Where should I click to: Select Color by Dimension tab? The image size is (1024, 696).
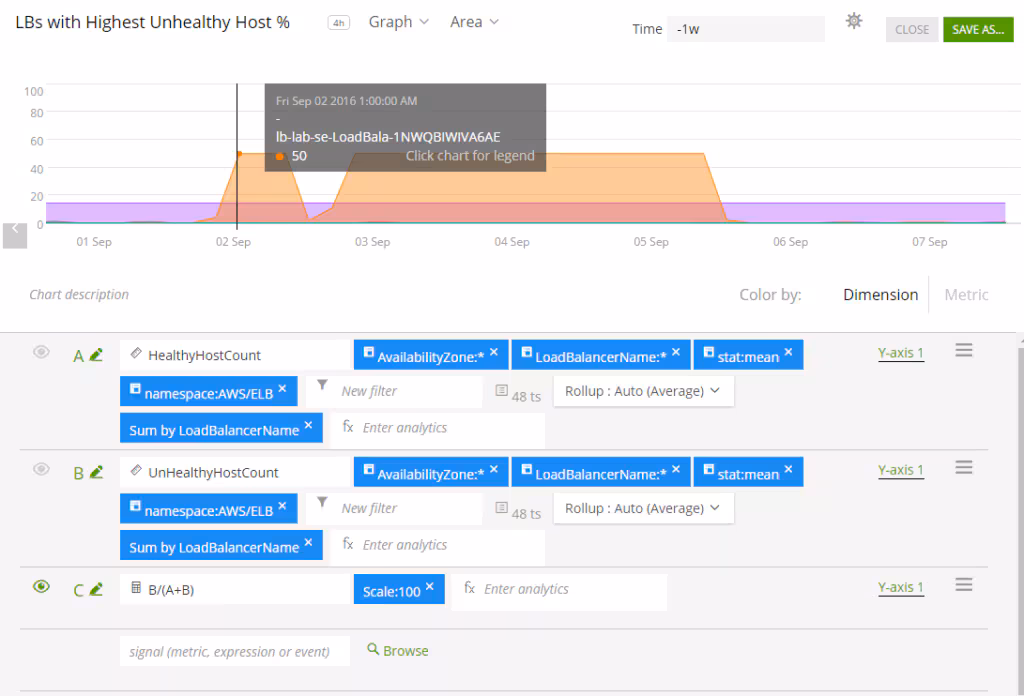(x=880, y=295)
